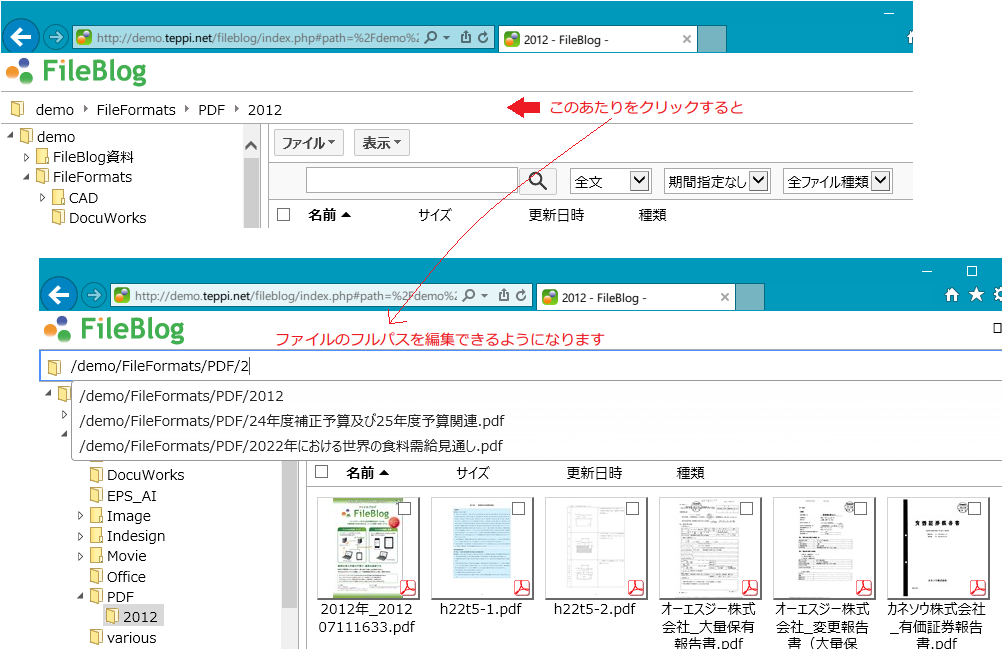Viewport: 1002px width, 655px height.
Task: Toggle select-all checkbox in top window header
Action: (x=284, y=215)
